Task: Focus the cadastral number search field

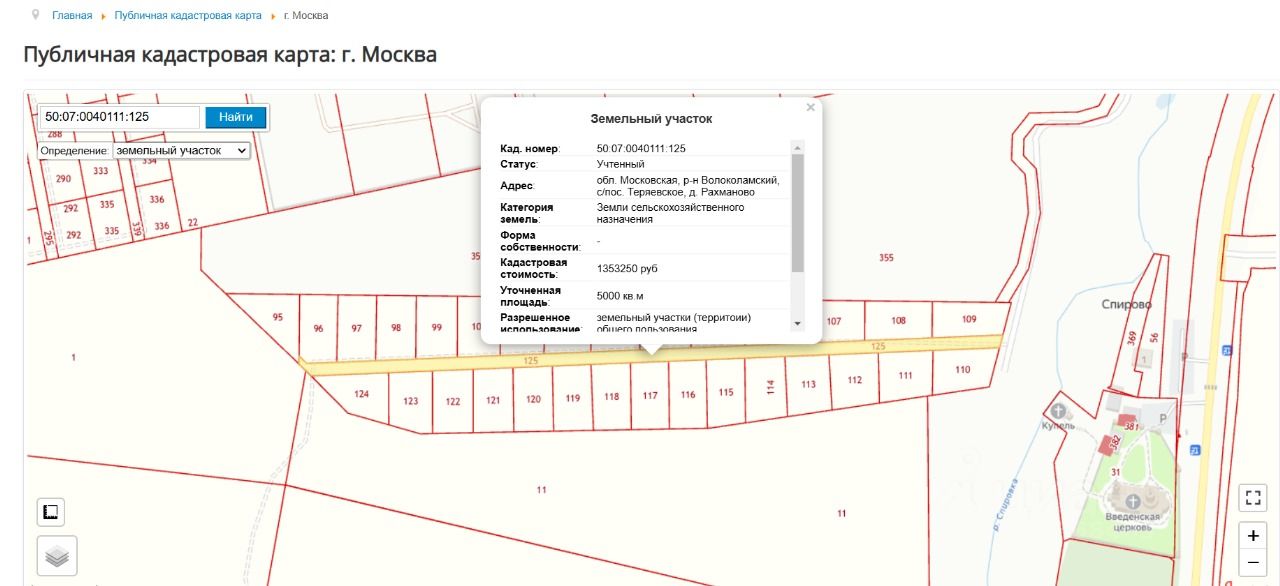Action: (x=120, y=117)
